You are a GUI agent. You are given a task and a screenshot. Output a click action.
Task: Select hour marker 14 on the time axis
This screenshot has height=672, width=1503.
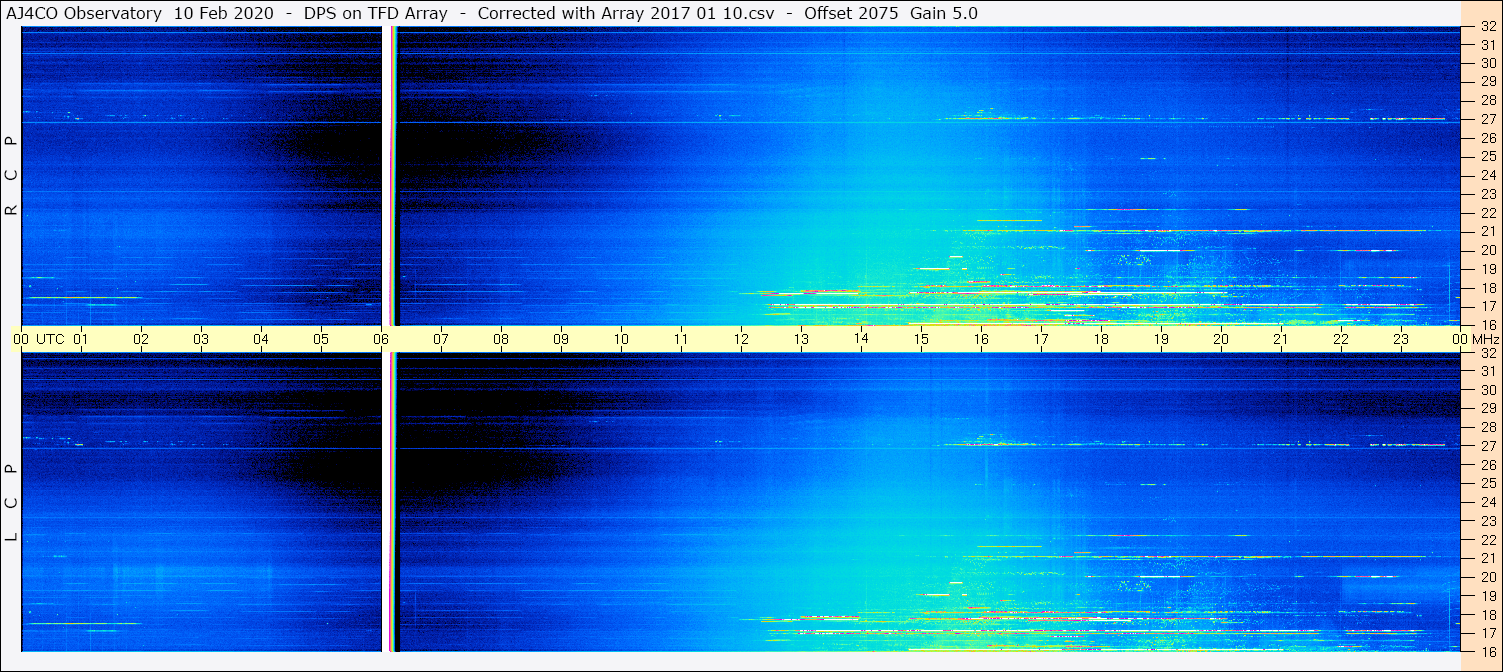coord(861,338)
